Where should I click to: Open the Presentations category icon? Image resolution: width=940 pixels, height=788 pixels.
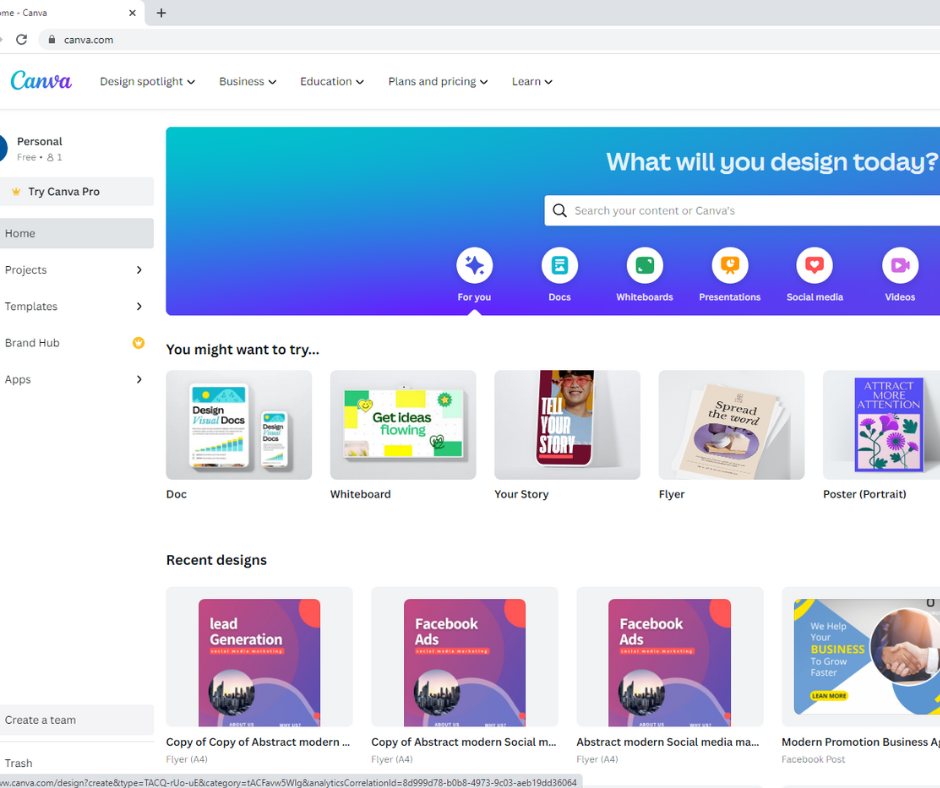pyautogui.click(x=730, y=265)
